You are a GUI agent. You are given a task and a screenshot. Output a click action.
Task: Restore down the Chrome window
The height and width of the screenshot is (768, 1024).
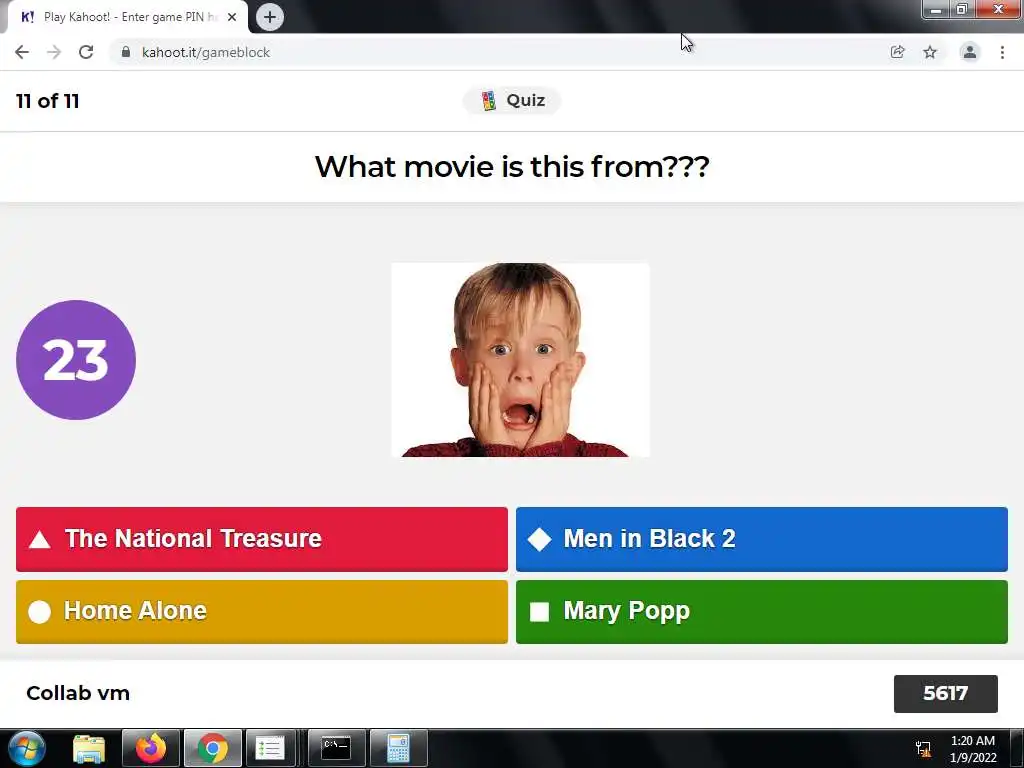click(962, 9)
